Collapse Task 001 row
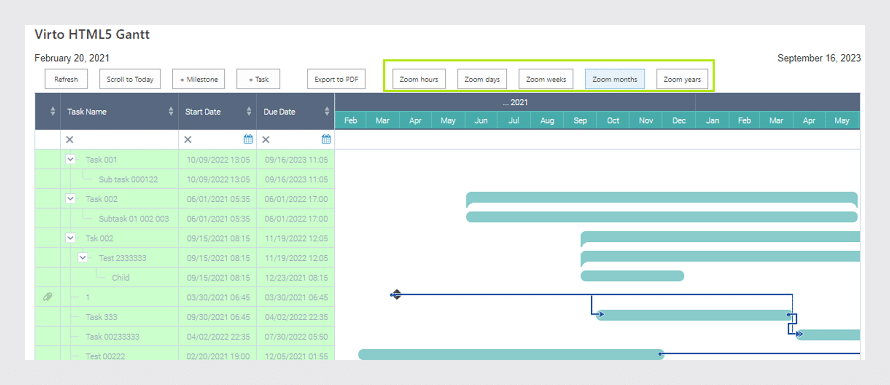Screen dimensions: 890x385 coord(71,160)
